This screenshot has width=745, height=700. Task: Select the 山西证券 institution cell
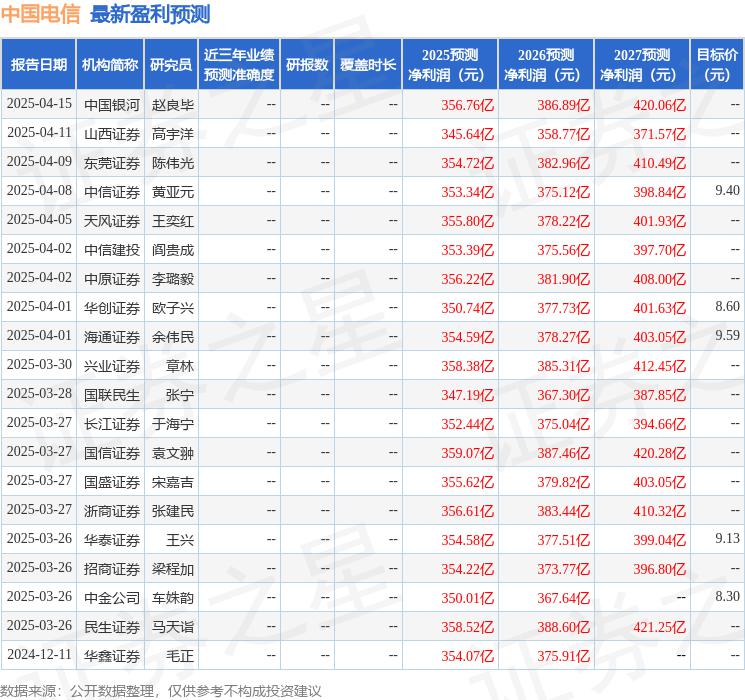tap(112, 134)
